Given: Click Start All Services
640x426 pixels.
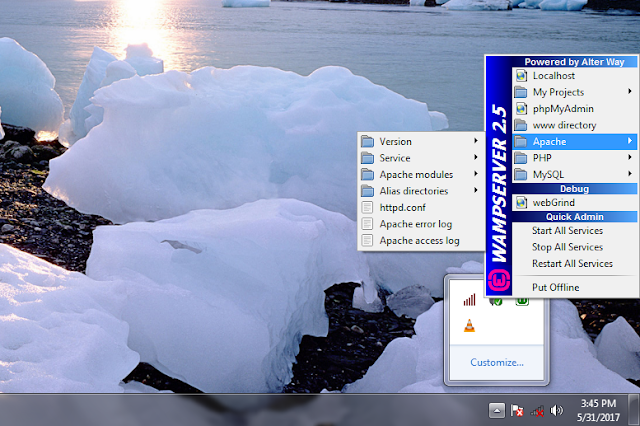Looking at the screenshot, I should pos(575,231).
